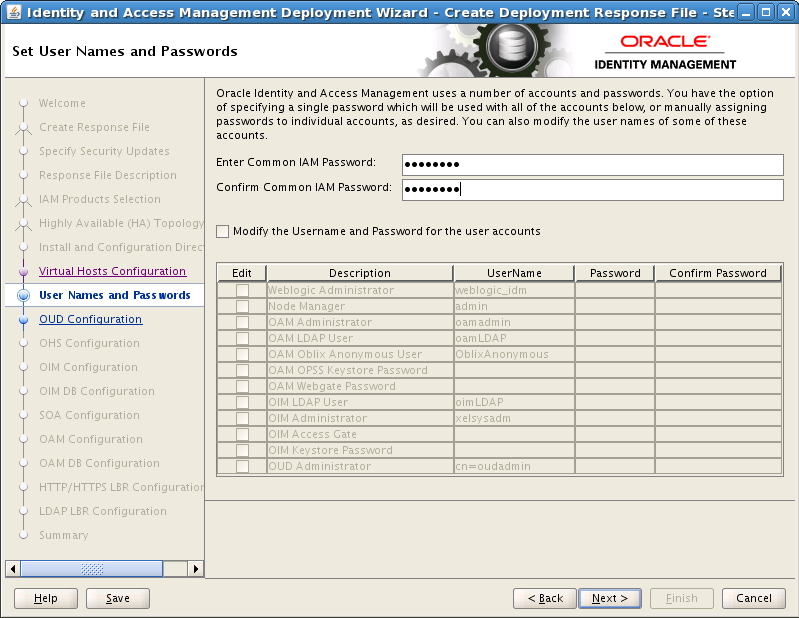Select Response File Description step
Image resolution: width=799 pixels, height=618 pixels.
pos(108,175)
